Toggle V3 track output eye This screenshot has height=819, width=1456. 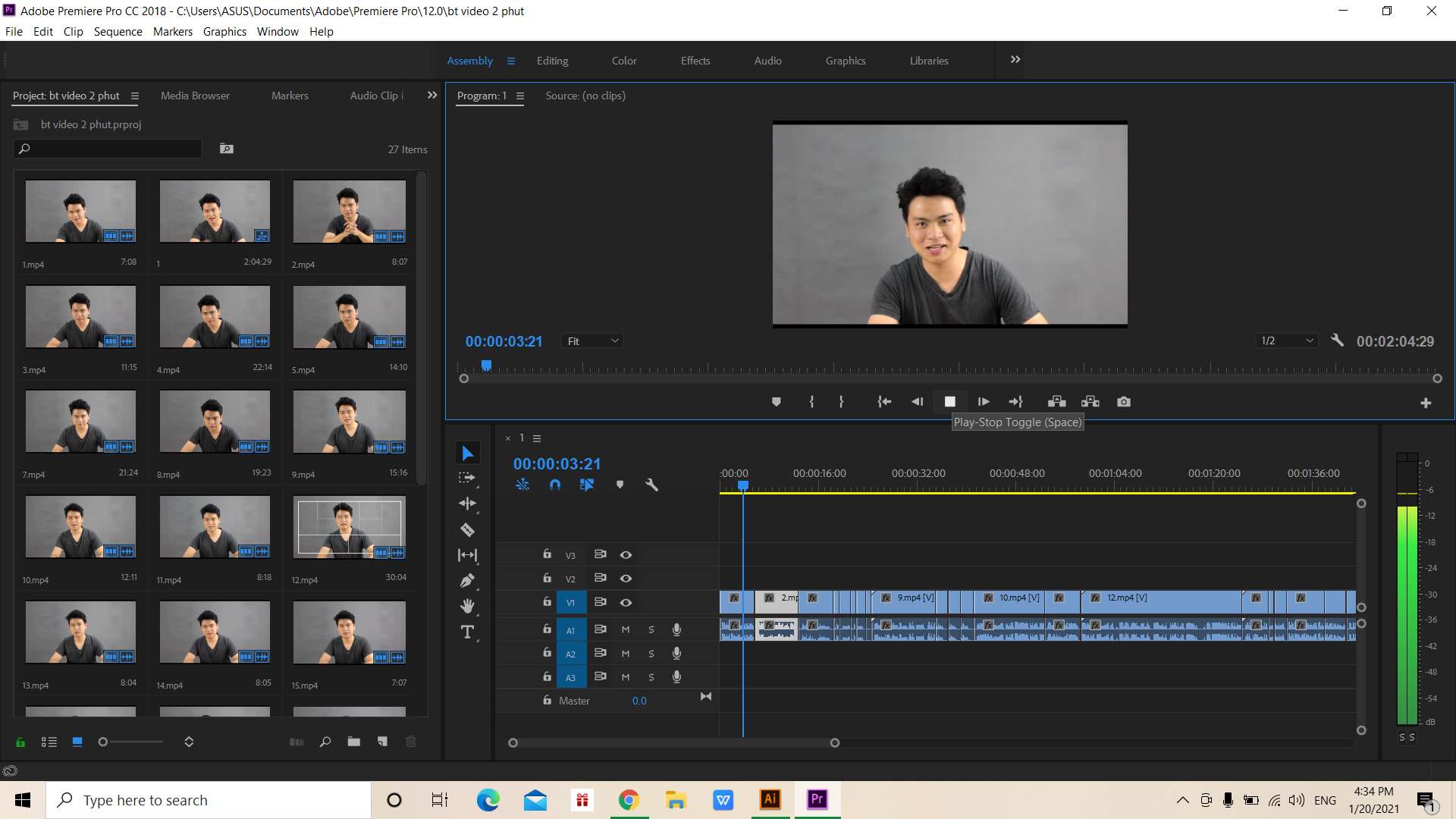coord(626,555)
